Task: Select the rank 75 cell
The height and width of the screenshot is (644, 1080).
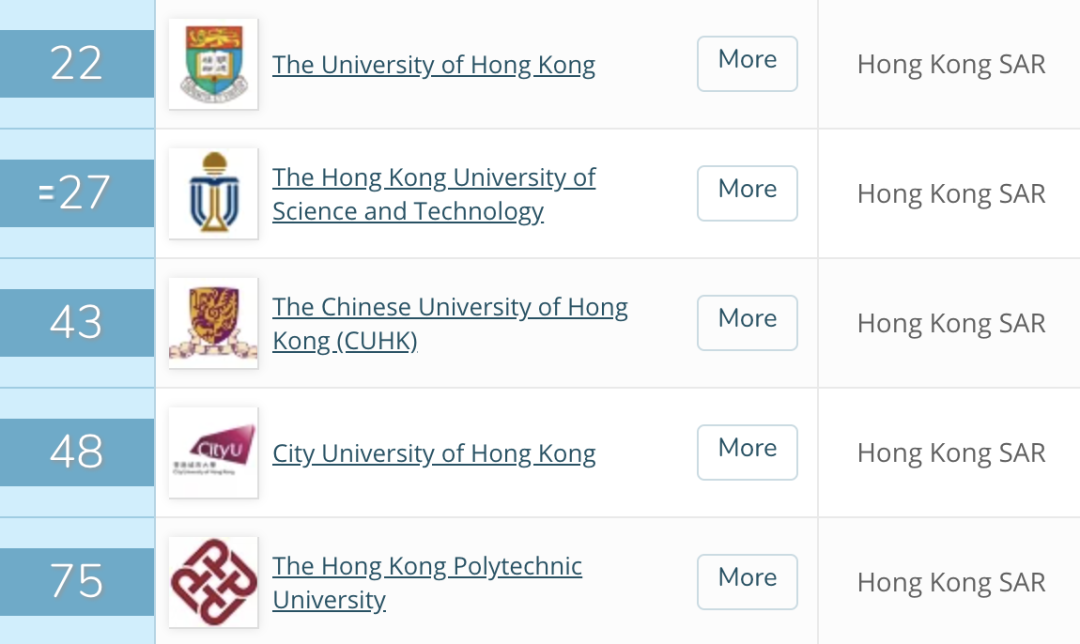Action: pos(76,582)
